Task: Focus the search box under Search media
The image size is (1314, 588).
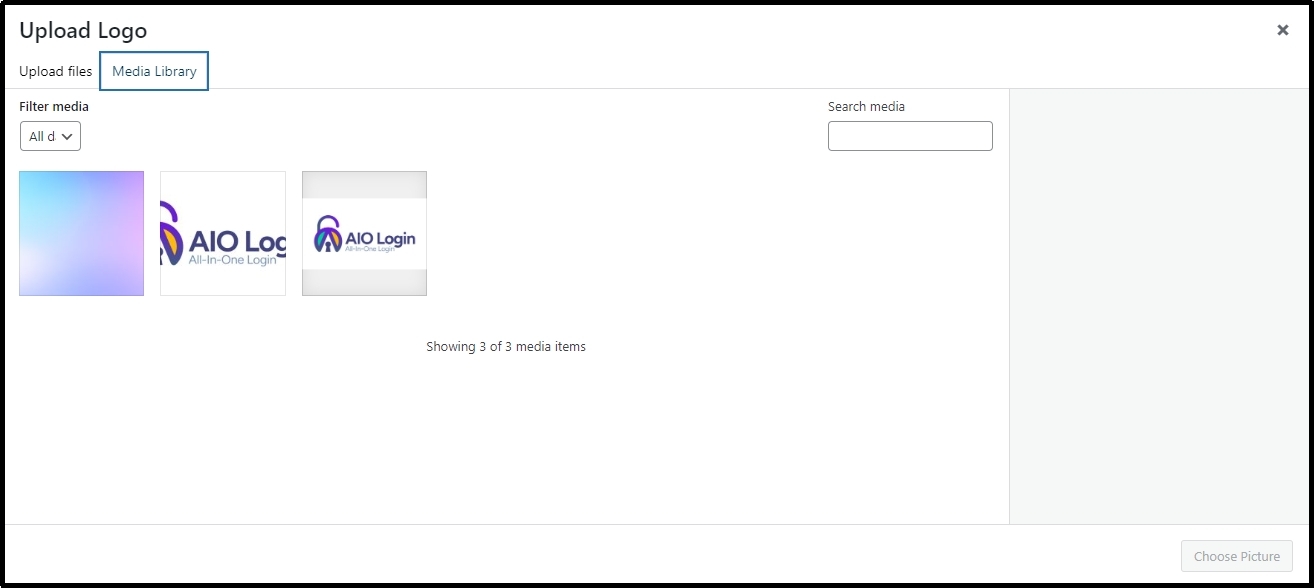Action: tap(909, 136)
